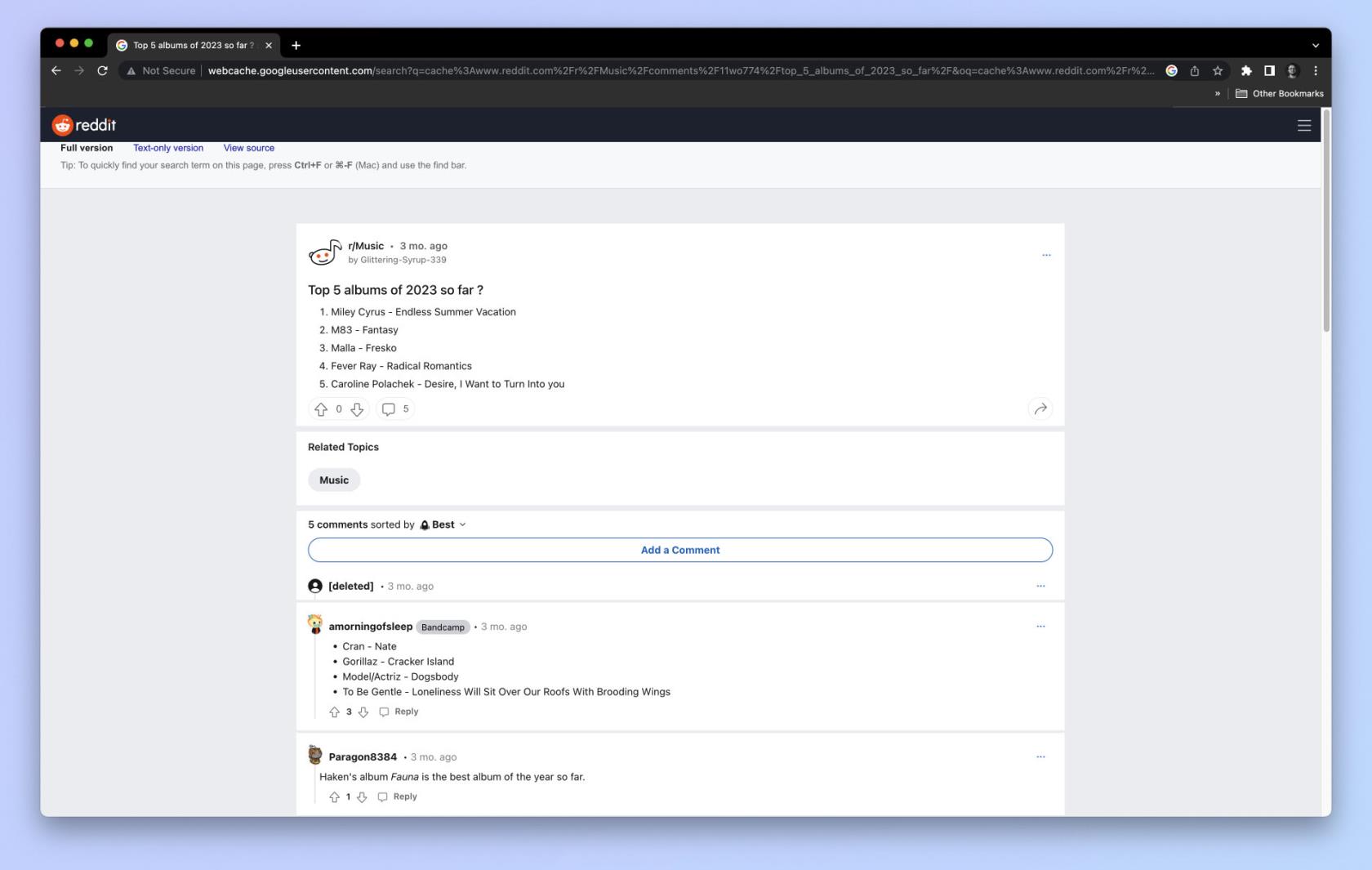Switch to the Text-only version
Screen dimensions: 1372x870
pos(168,148)
